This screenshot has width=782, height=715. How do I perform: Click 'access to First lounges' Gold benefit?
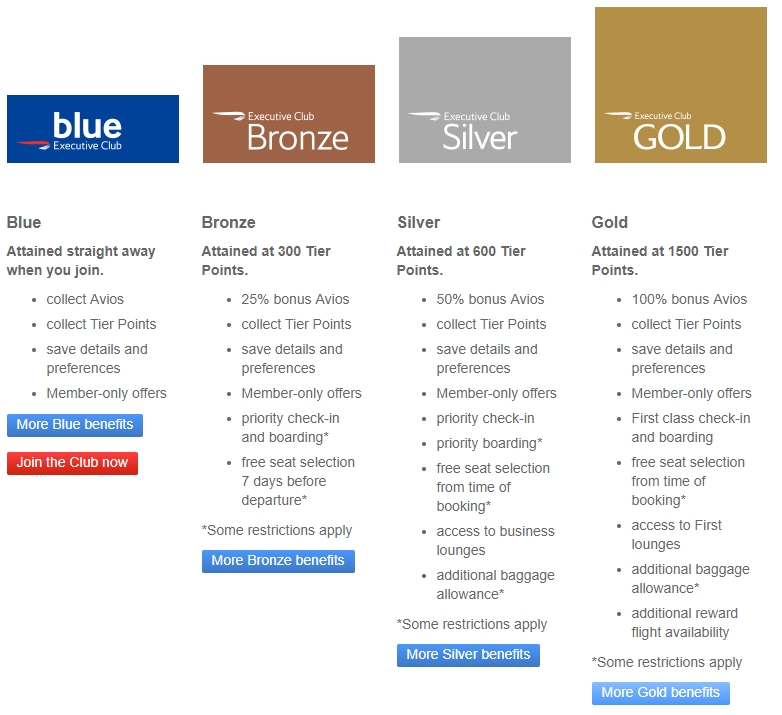point(676,534)
